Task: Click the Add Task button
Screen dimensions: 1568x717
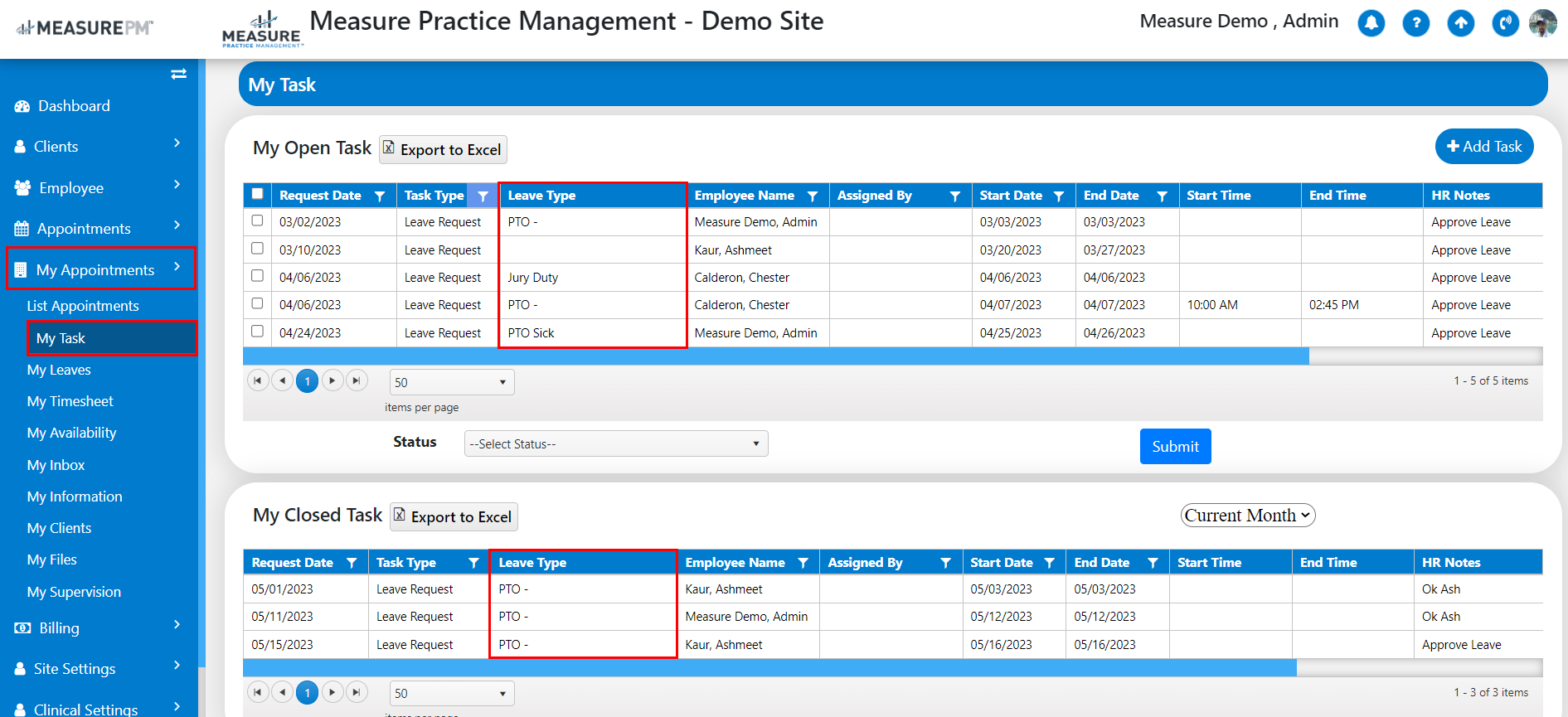Action: pyautogui.click(x=1484, y=147)
